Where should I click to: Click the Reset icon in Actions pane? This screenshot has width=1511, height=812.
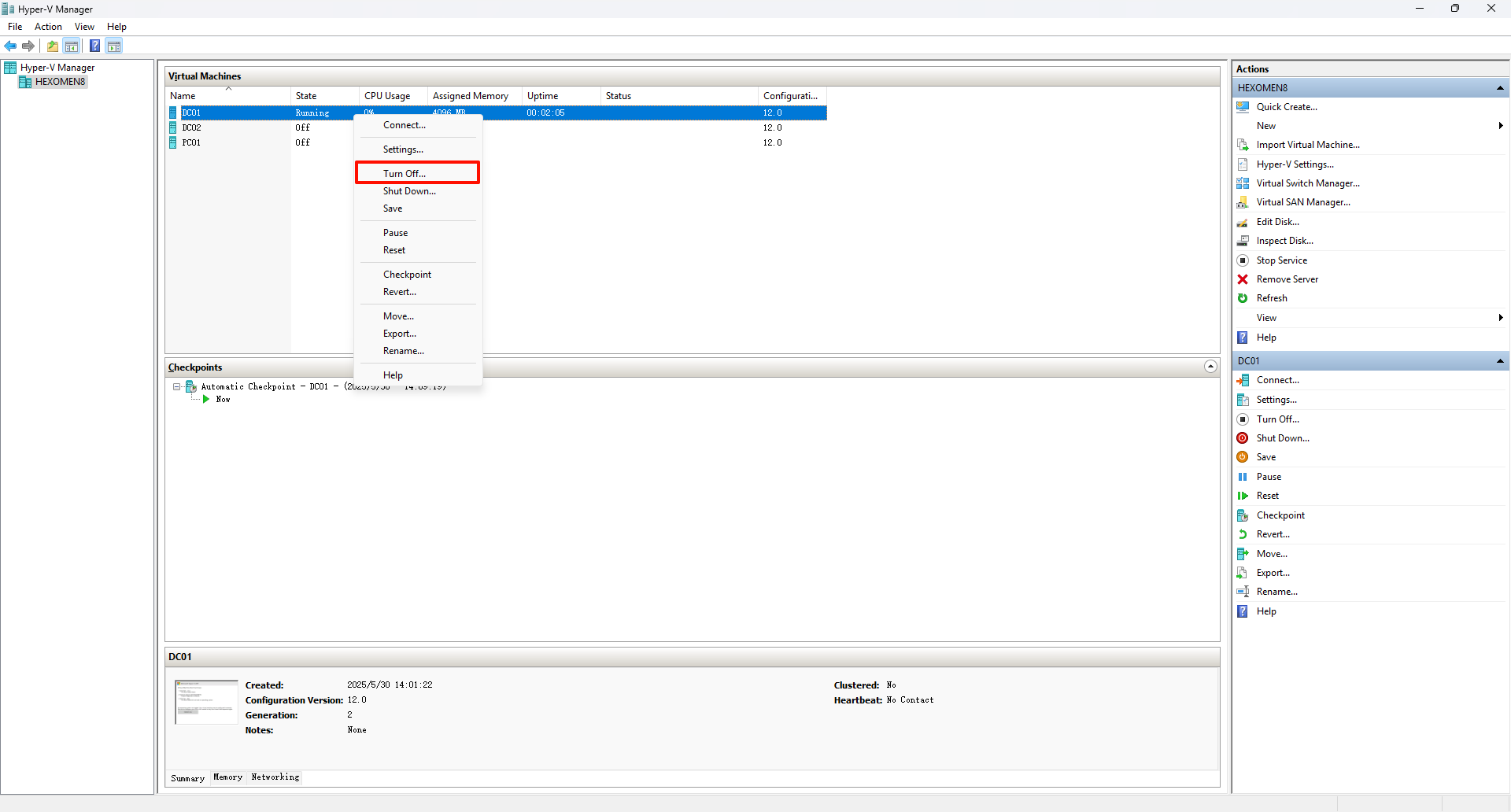click(1243, 496)
